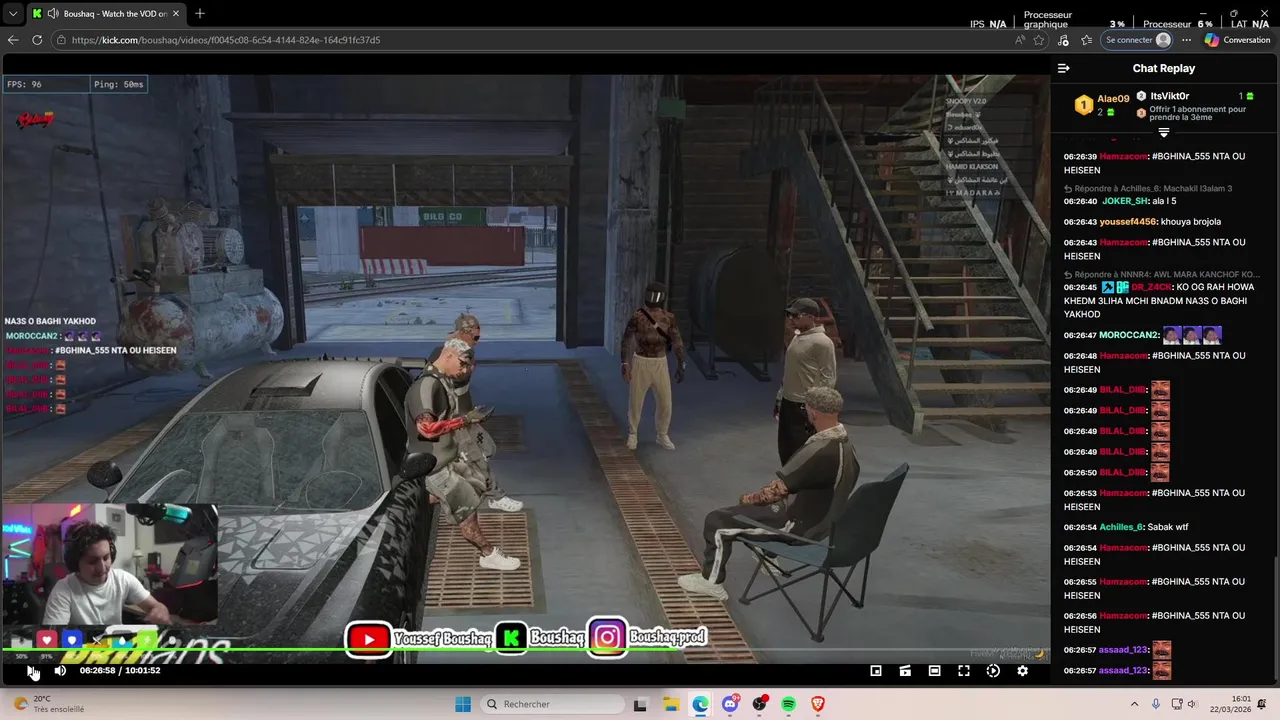Enter fullscreen mode in the video player
1280x720 pixels.
(964, 671)
